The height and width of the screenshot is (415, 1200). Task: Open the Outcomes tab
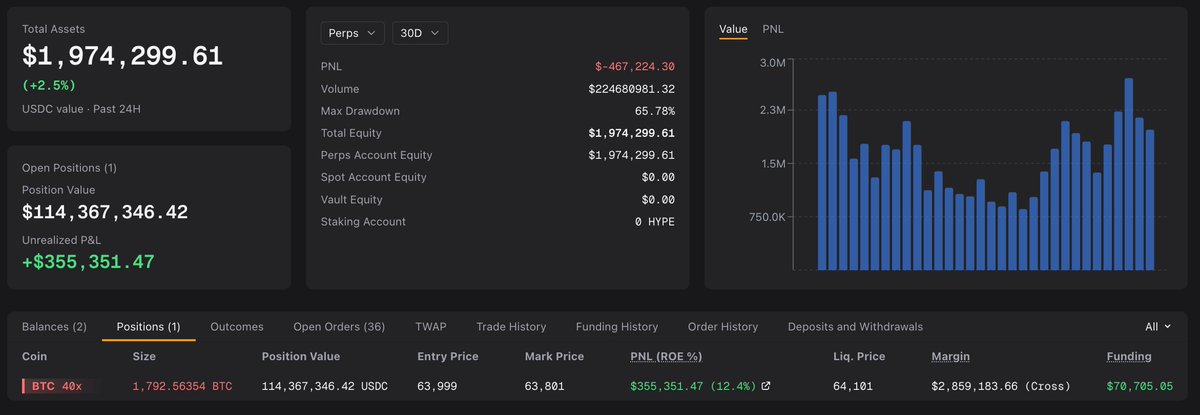click(x=237, y=327)
